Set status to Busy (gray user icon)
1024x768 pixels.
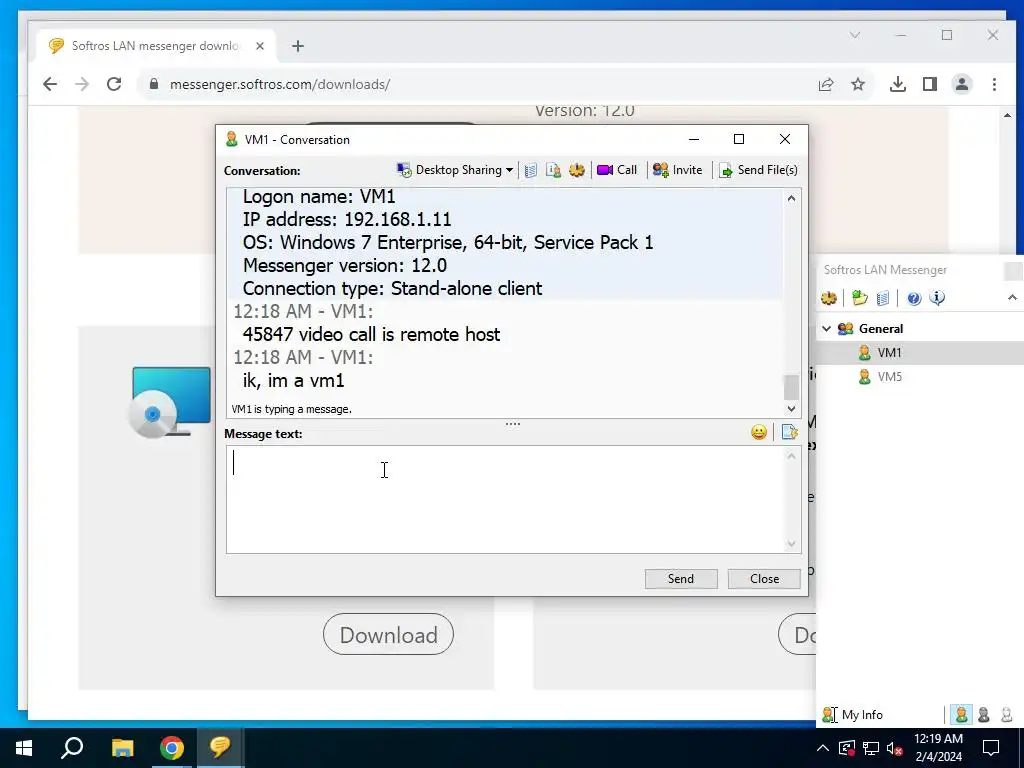coord(984,715)
